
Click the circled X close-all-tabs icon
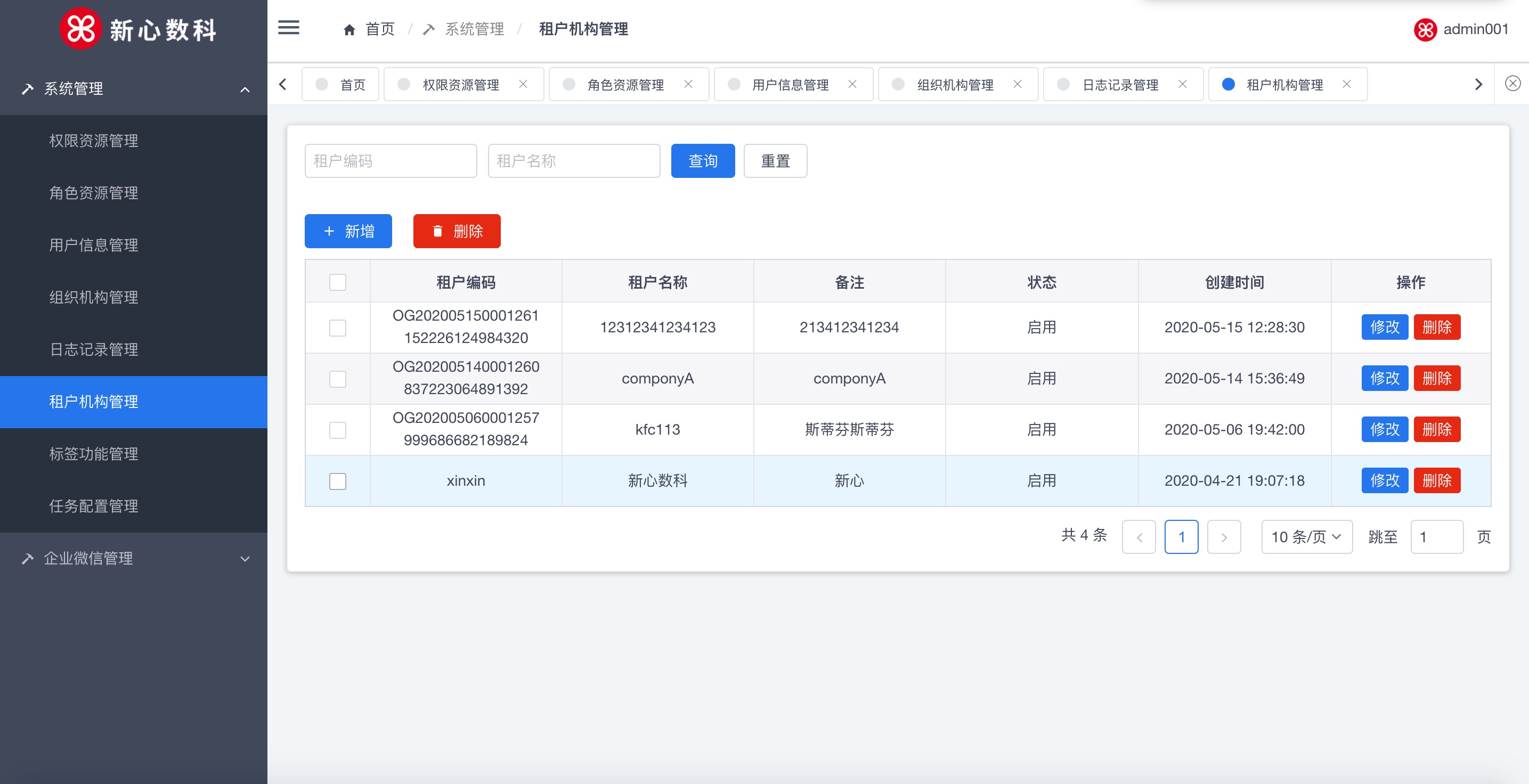(1512, 83)
